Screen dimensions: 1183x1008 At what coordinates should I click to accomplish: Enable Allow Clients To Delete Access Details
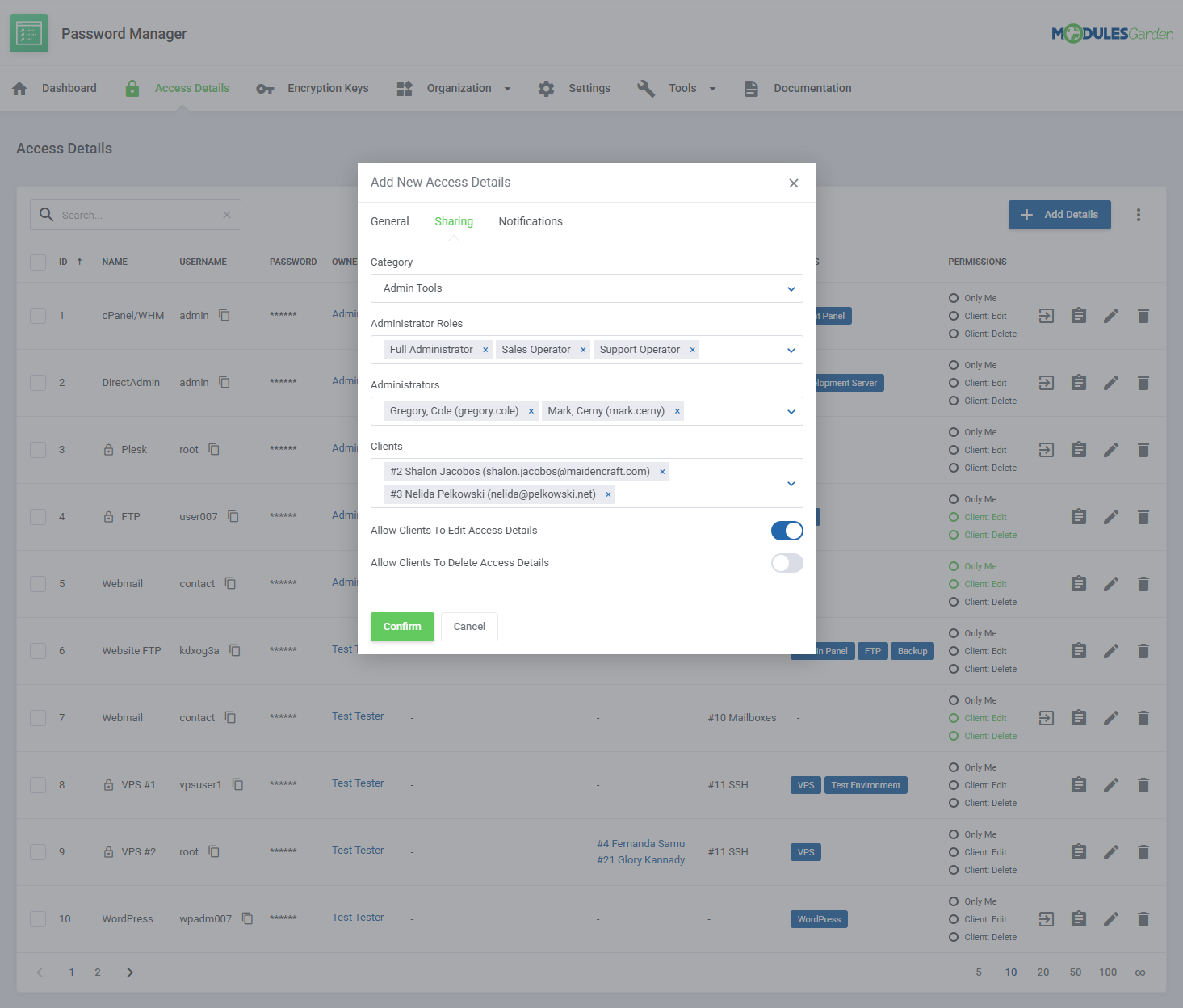coord(787,563)
